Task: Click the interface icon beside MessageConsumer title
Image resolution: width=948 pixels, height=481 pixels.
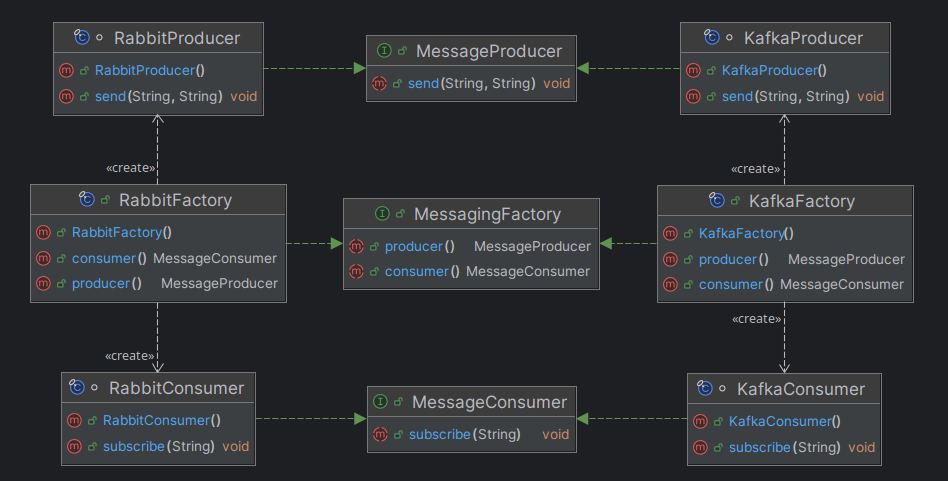Action: point(381,402)
